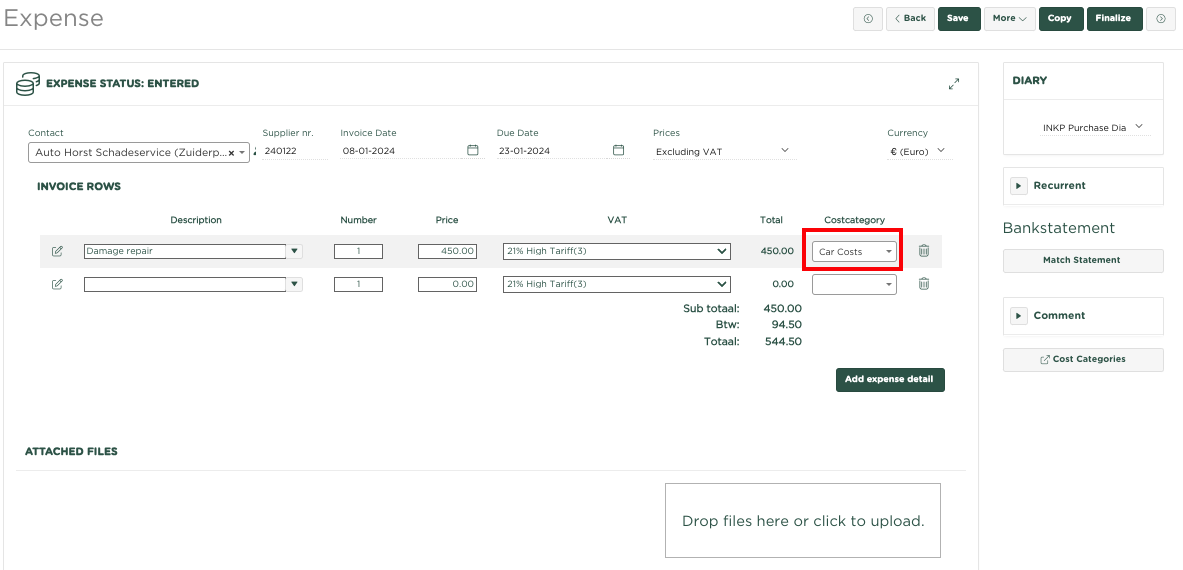Expand the expense panel to fullscreen
Screen dimensions: 1183x570
(954, 84)
